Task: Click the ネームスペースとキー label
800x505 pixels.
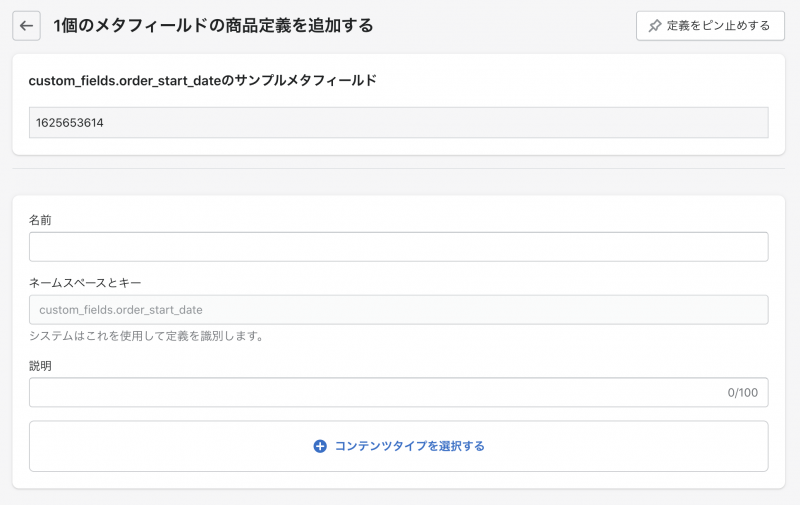Action: coord(85,283)
